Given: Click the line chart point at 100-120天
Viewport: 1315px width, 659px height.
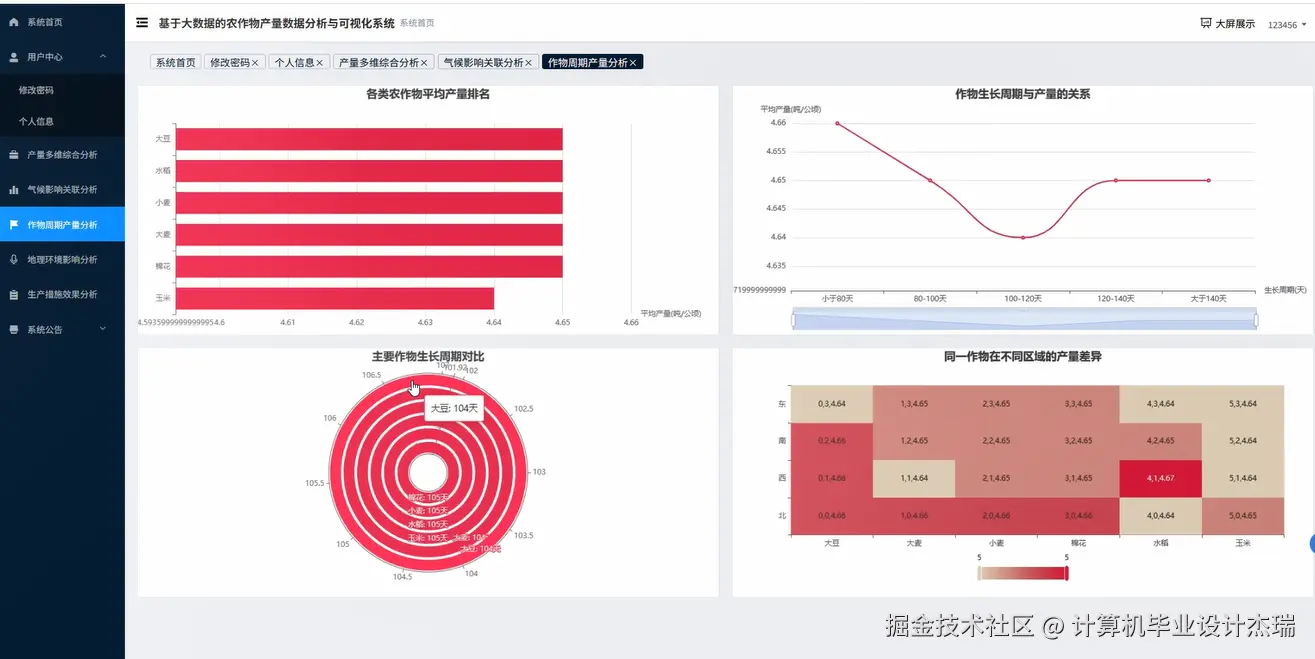Looking at the screenshot, I should [x=1023, y=237].
